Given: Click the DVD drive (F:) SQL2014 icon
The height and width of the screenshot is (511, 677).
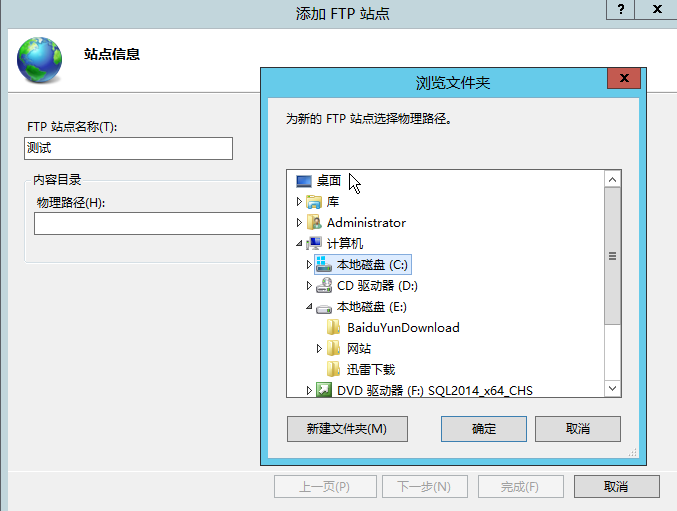Looking at the screenshot, I should coord(324,390).
